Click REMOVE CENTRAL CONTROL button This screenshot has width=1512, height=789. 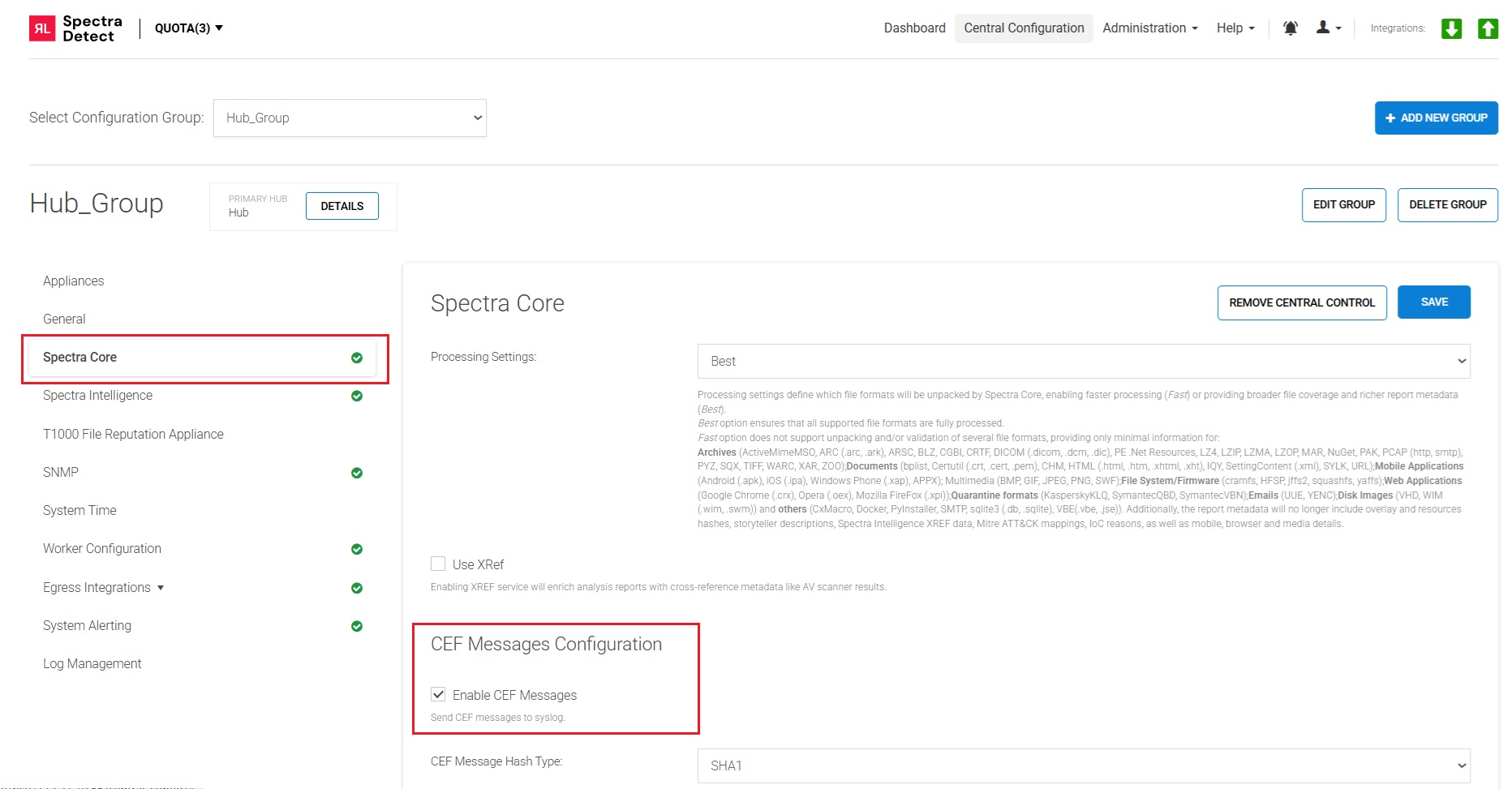click(x=1302, y=302)
